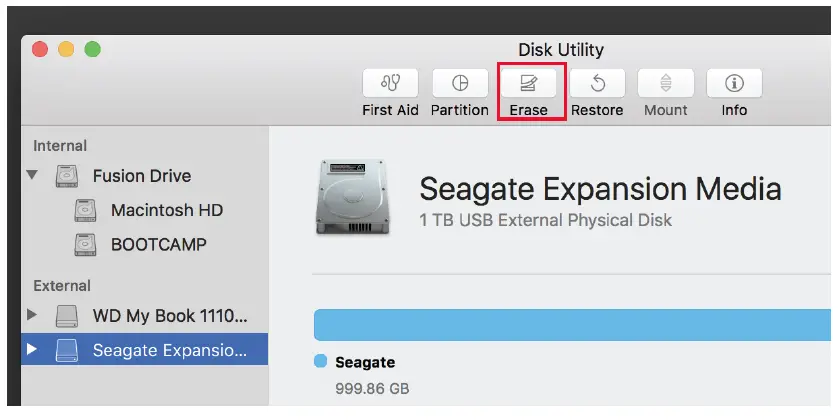Open the Info panel icon
The image size is (839, 420).
pos(734,83)
